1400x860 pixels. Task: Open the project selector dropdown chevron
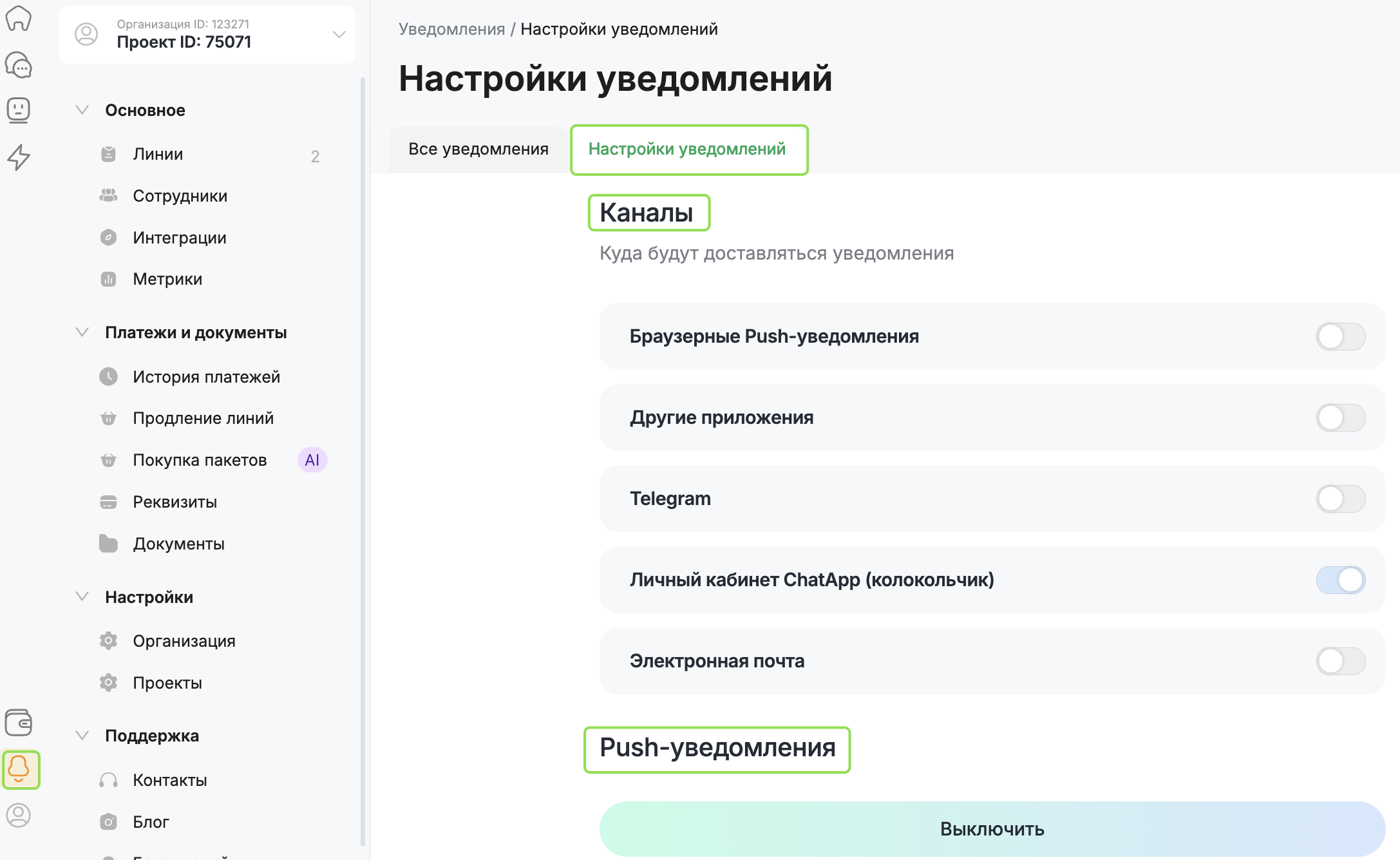(x=339, y=34)
